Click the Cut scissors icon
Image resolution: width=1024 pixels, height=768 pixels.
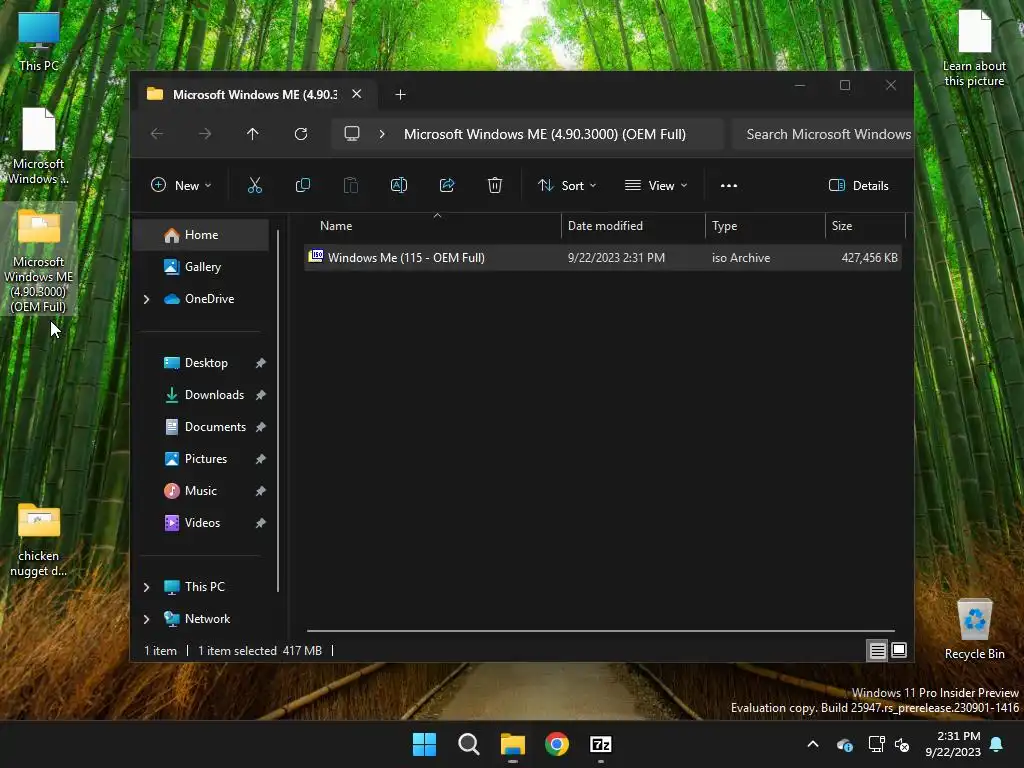point(255,185)
